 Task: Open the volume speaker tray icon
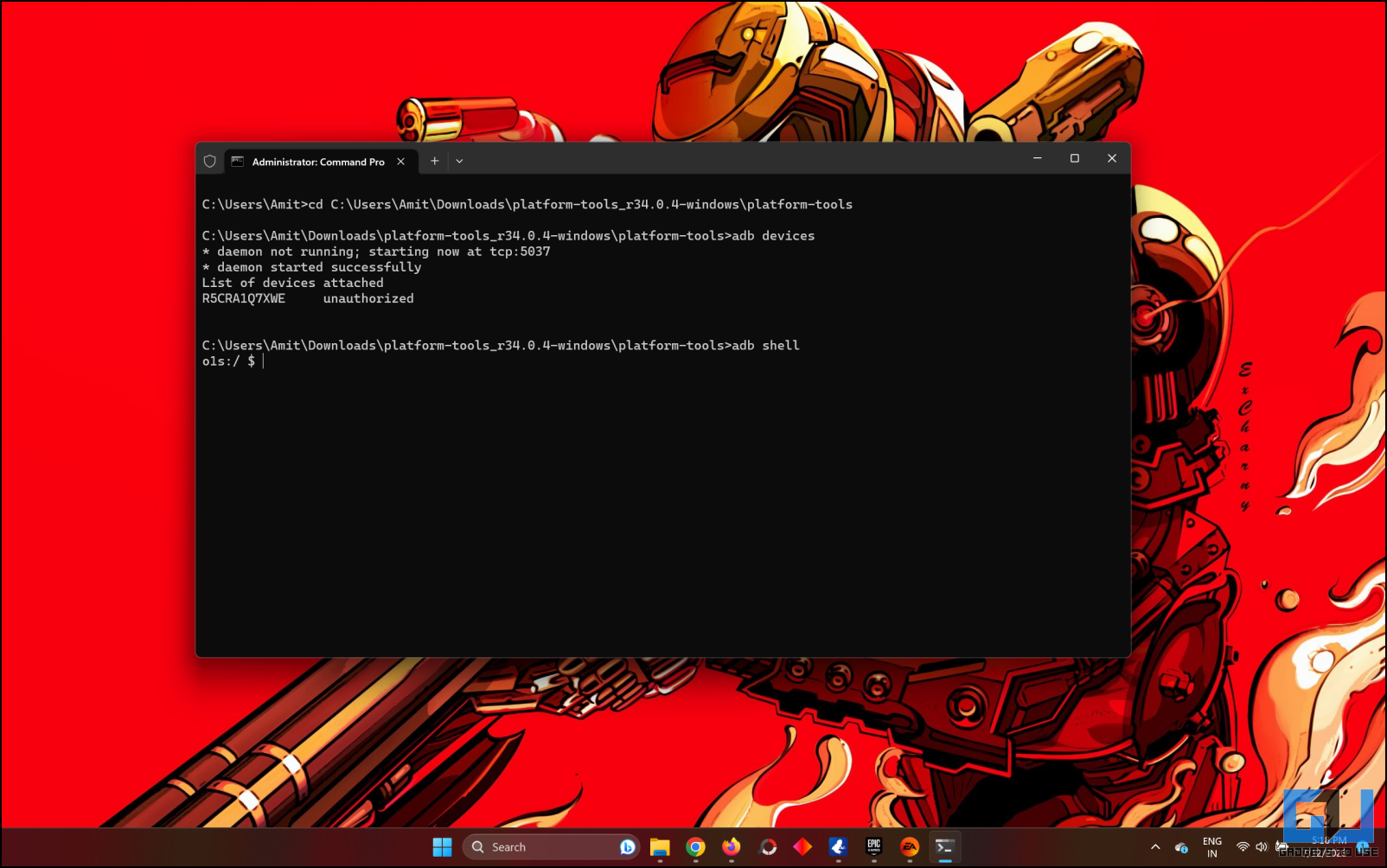(1261, 847)
